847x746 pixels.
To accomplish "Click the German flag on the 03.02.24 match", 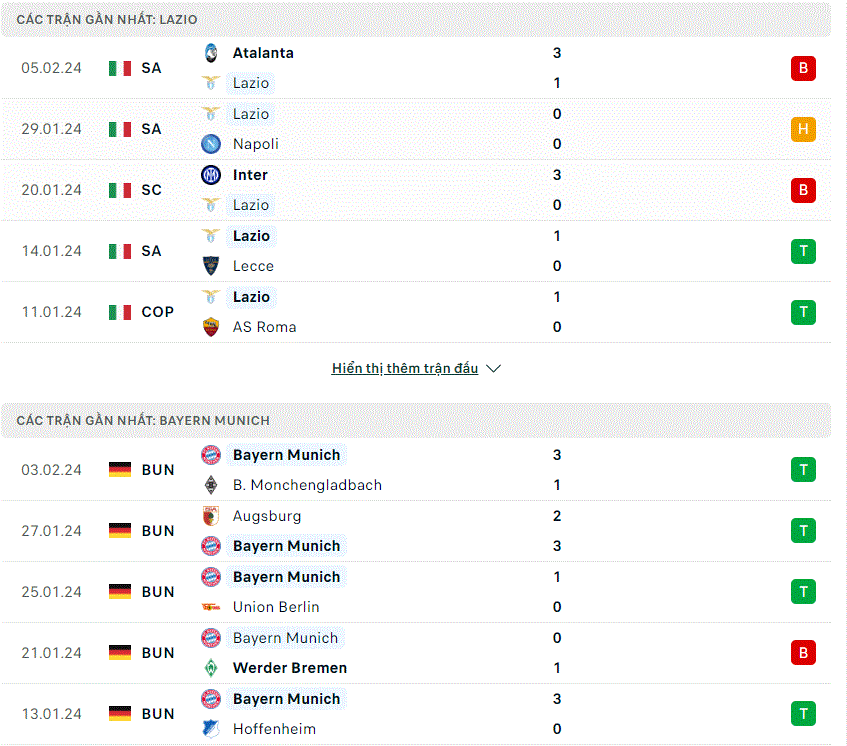I will (x=120, y=469).
